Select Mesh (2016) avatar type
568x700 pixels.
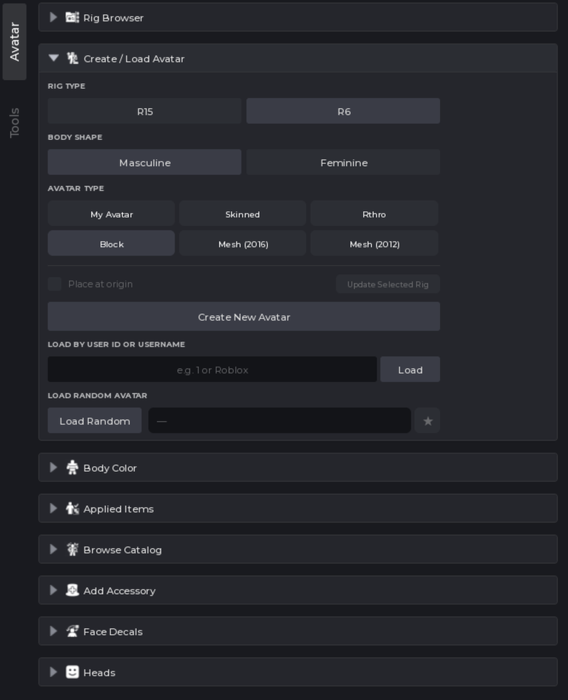pyautogui.click(x=242, y=243)
